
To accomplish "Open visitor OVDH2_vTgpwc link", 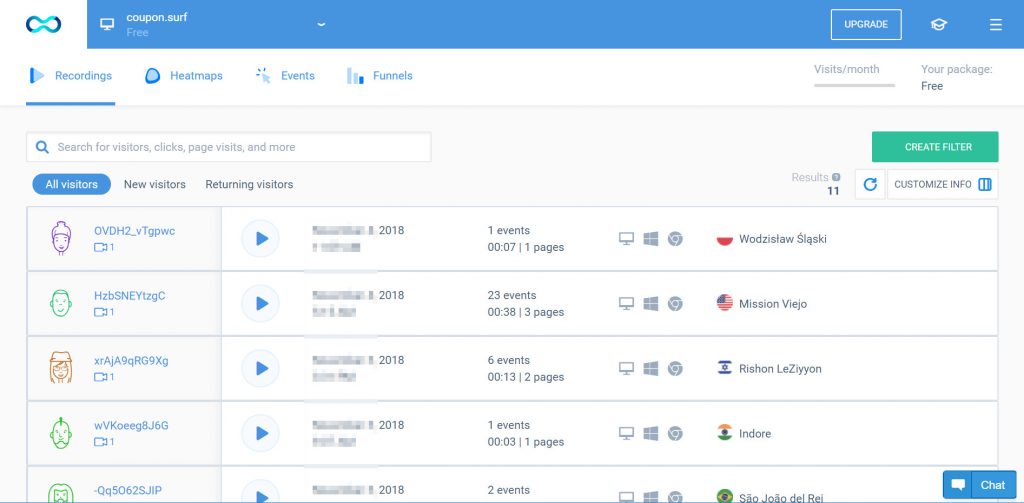I will (x=135, y=231).
